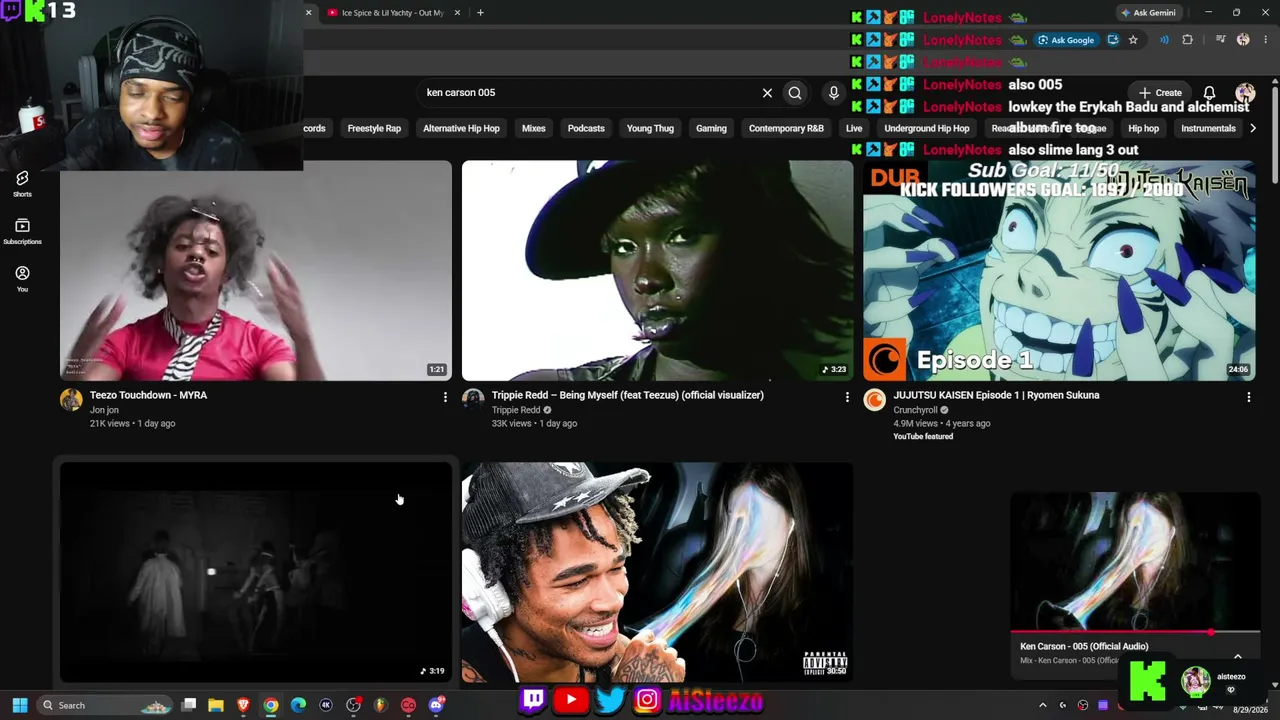Image resolution: width=1280 pixels, height=720 pixels.
Task: Click the install app icon in address bar
Action: [1112, 40]
